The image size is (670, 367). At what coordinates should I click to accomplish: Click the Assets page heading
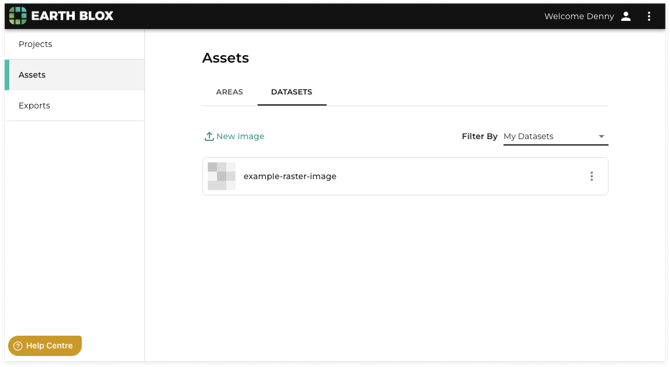point(226,58)
